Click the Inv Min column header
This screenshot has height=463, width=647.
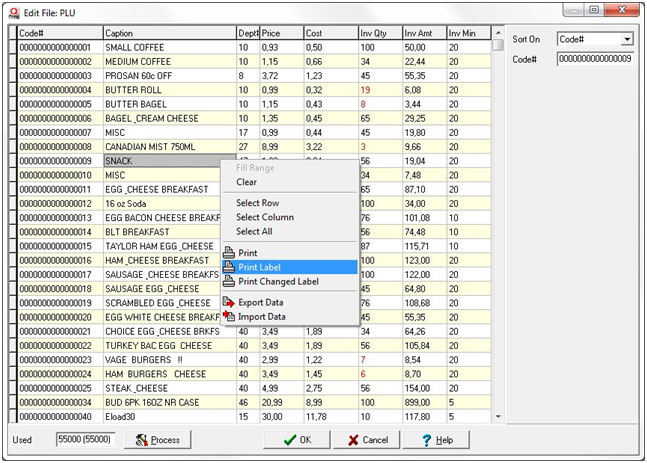(x=469, y=33)
